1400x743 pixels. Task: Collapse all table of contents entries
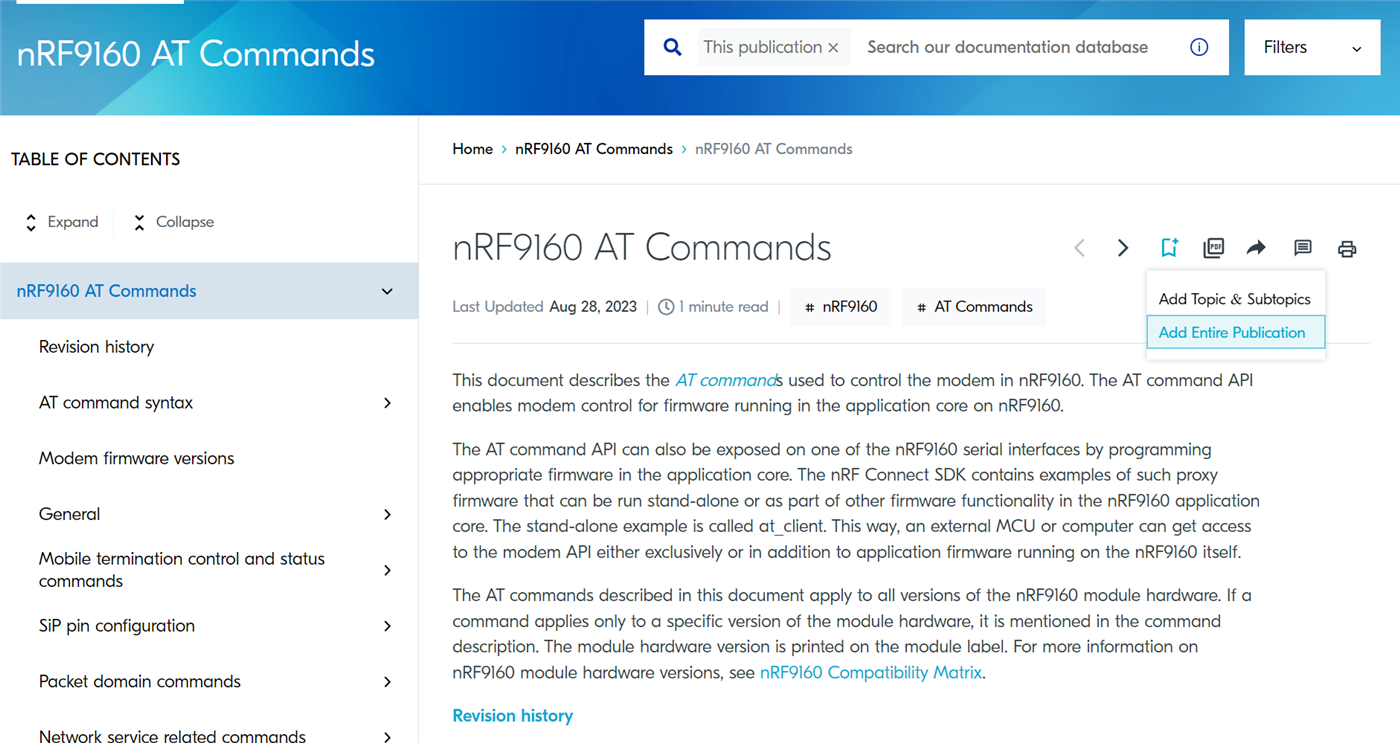(173, 222)
